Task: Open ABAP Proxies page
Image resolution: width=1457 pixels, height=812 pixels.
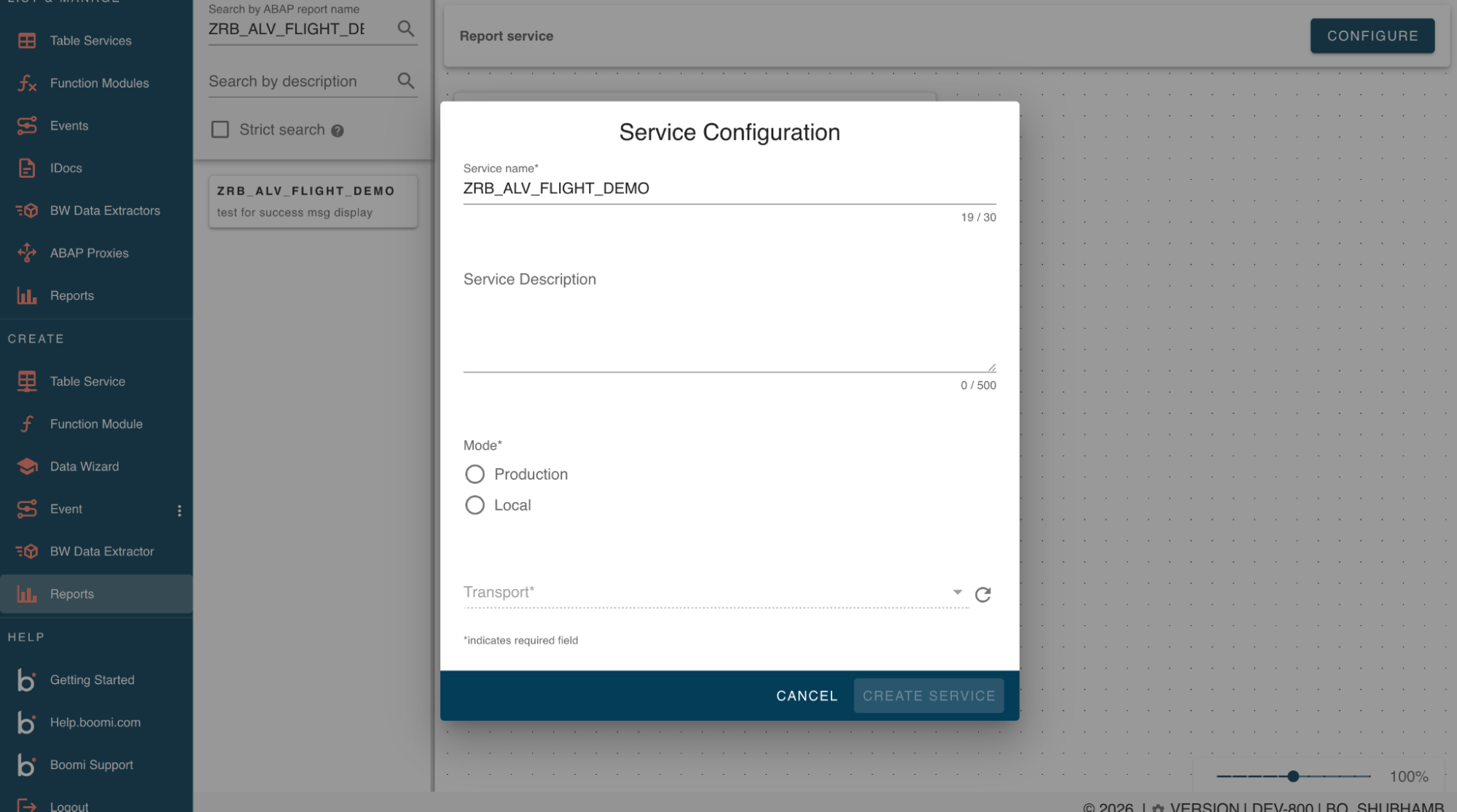Action: tap(90, 253)
